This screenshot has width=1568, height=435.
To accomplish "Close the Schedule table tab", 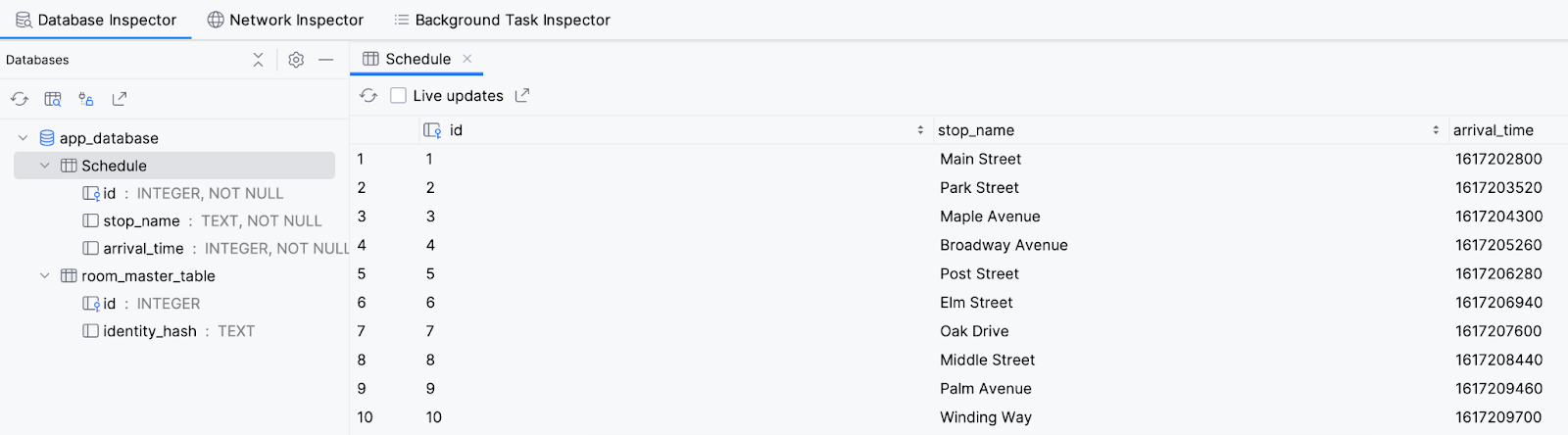I will pos(467,59).
